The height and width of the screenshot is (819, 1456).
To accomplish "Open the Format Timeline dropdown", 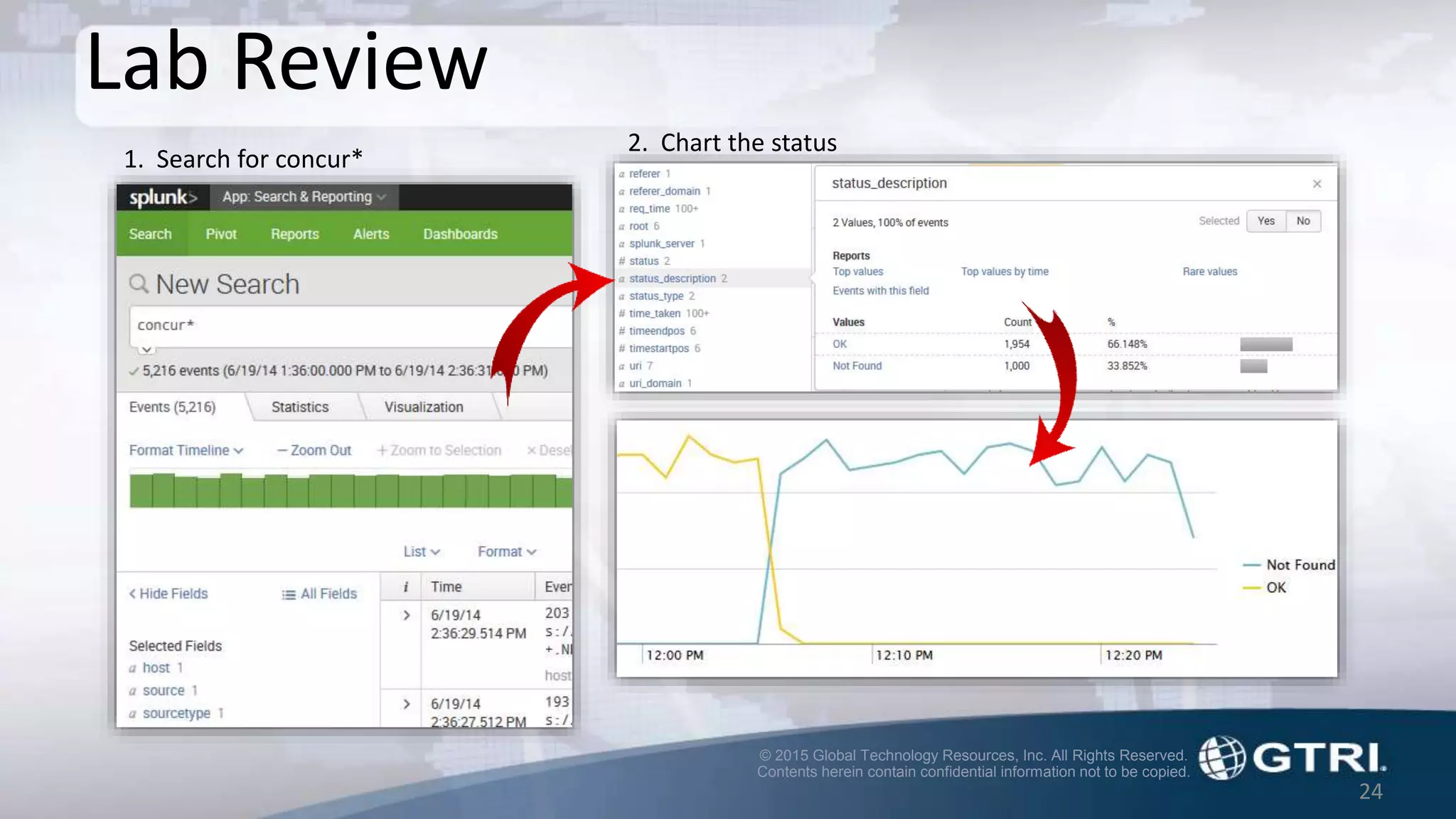I will [x=186, y=451].
